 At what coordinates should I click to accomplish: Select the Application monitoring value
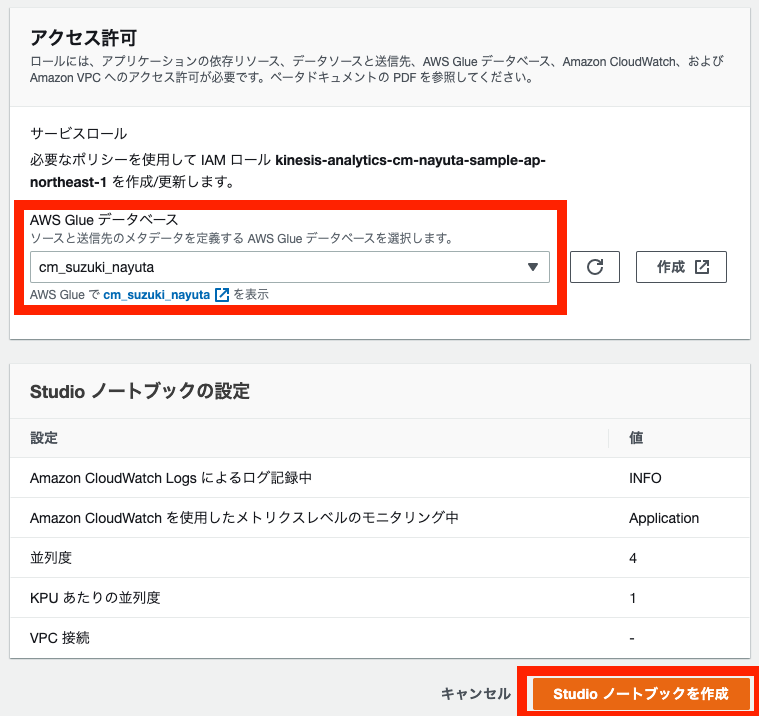point(664,518)
